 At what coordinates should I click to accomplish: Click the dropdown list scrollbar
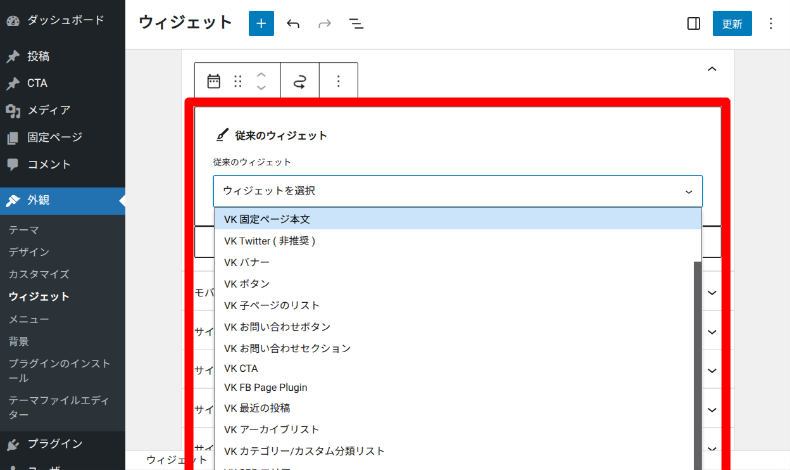click(x=698, y=365)
